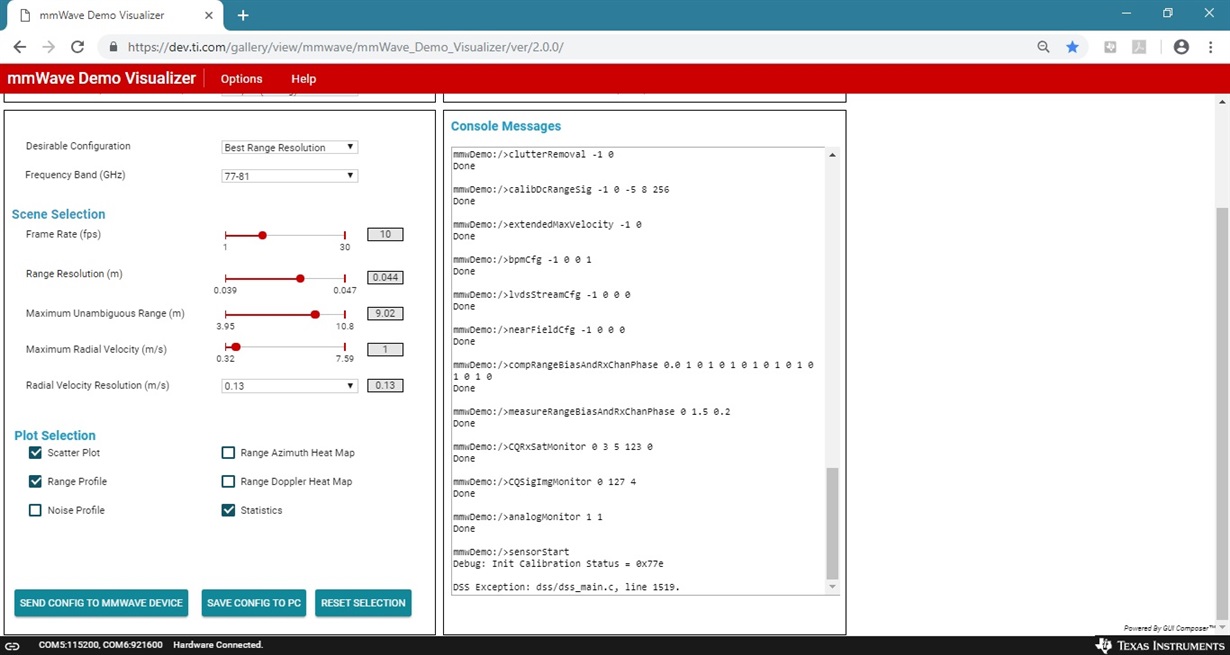1230x655 pixels.
Task: Go back to the previous page
Action: tap(20, 47)
